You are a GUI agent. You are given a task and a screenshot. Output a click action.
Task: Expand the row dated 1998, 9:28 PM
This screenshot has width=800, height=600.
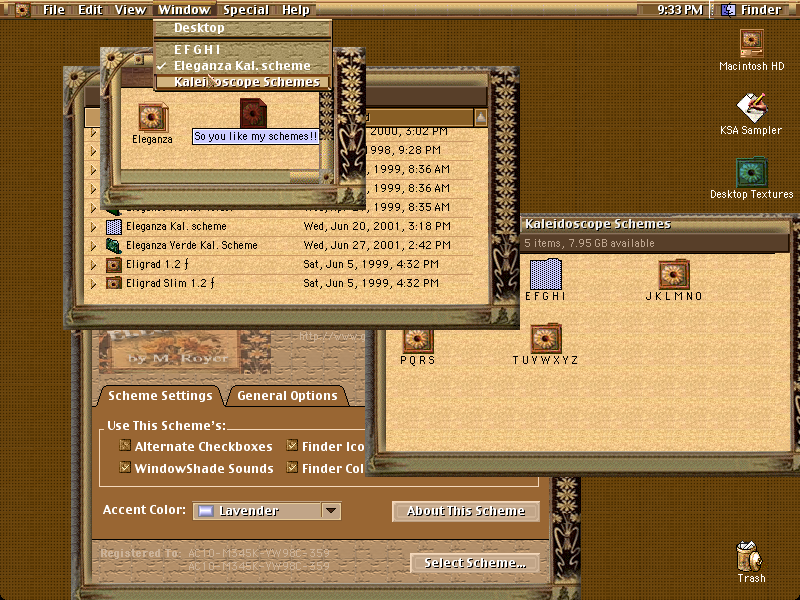pos(93,151)
